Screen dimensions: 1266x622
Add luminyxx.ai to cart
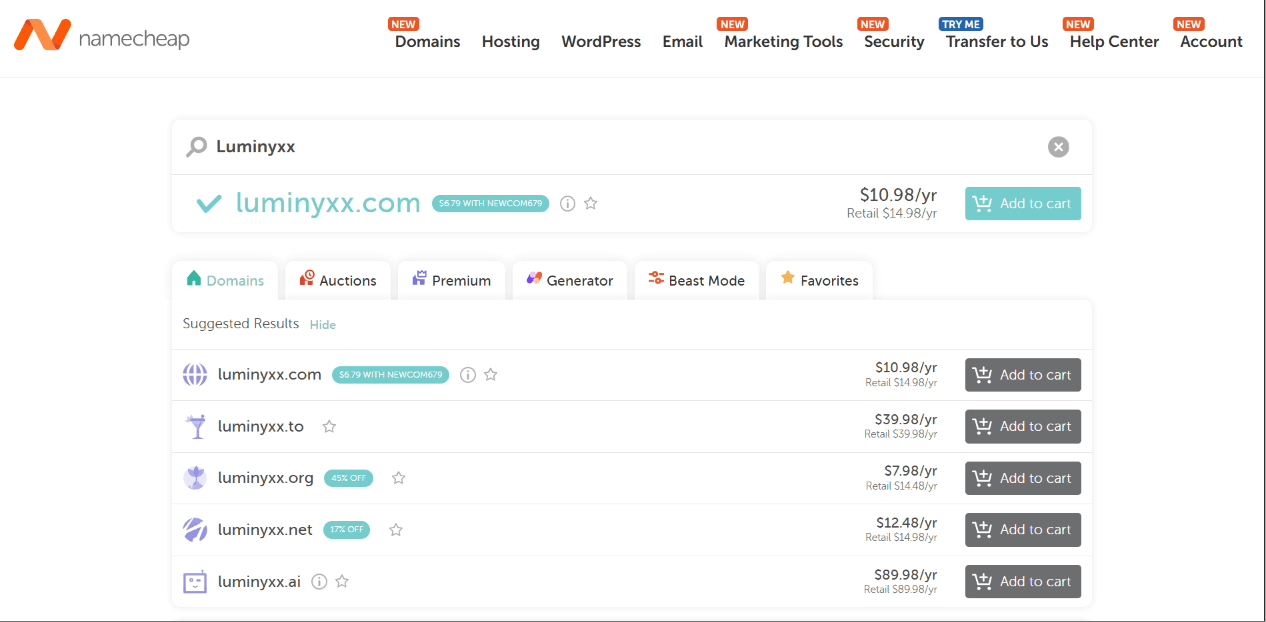[x=1023, y=581]
